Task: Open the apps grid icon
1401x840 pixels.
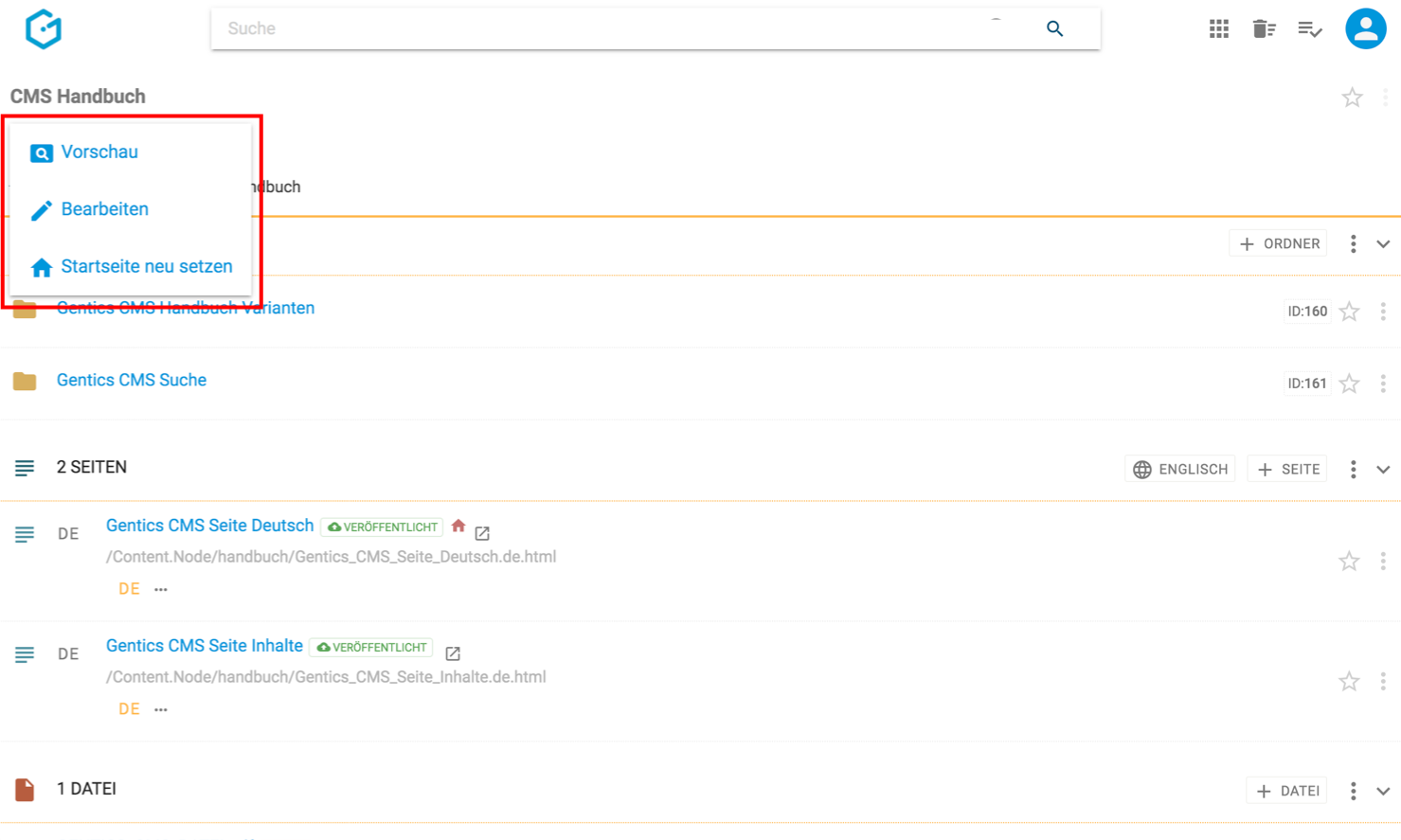Action: [1218, 29]
